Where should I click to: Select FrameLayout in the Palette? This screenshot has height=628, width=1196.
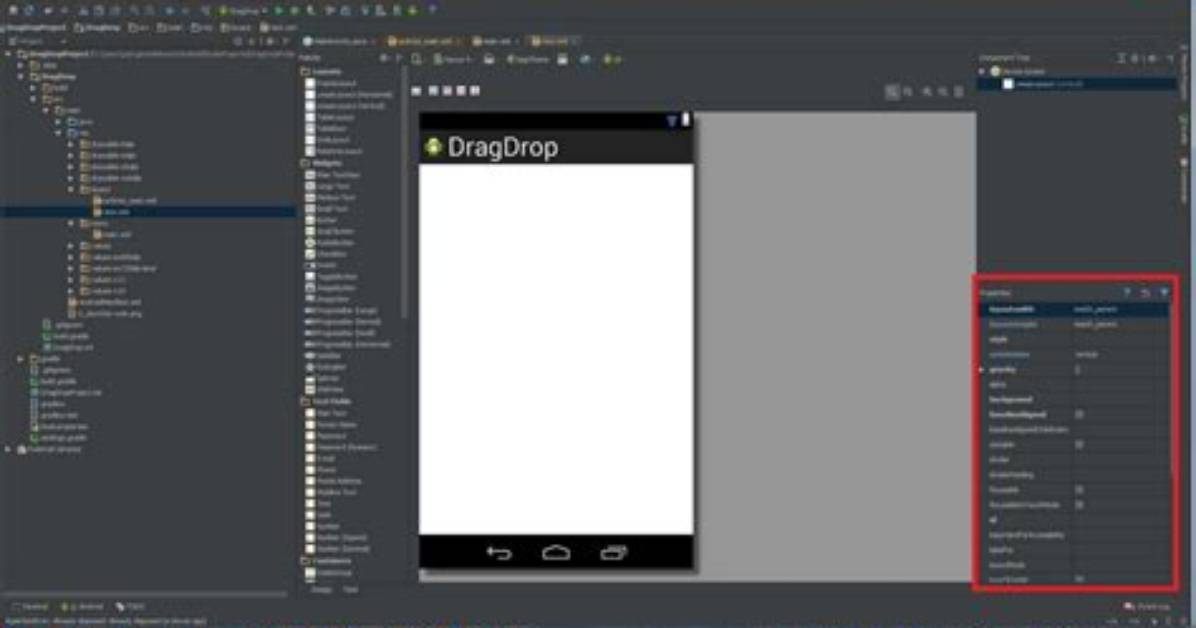[x=330, y=83]
